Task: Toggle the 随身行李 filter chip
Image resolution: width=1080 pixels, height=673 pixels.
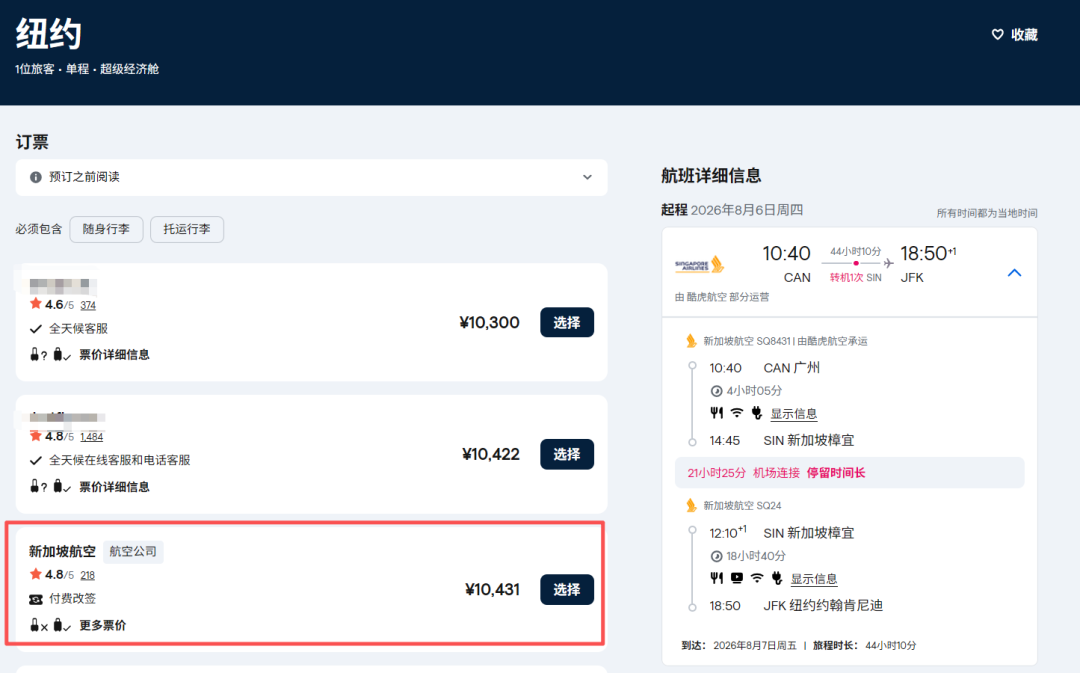Action: click(106, 229)
